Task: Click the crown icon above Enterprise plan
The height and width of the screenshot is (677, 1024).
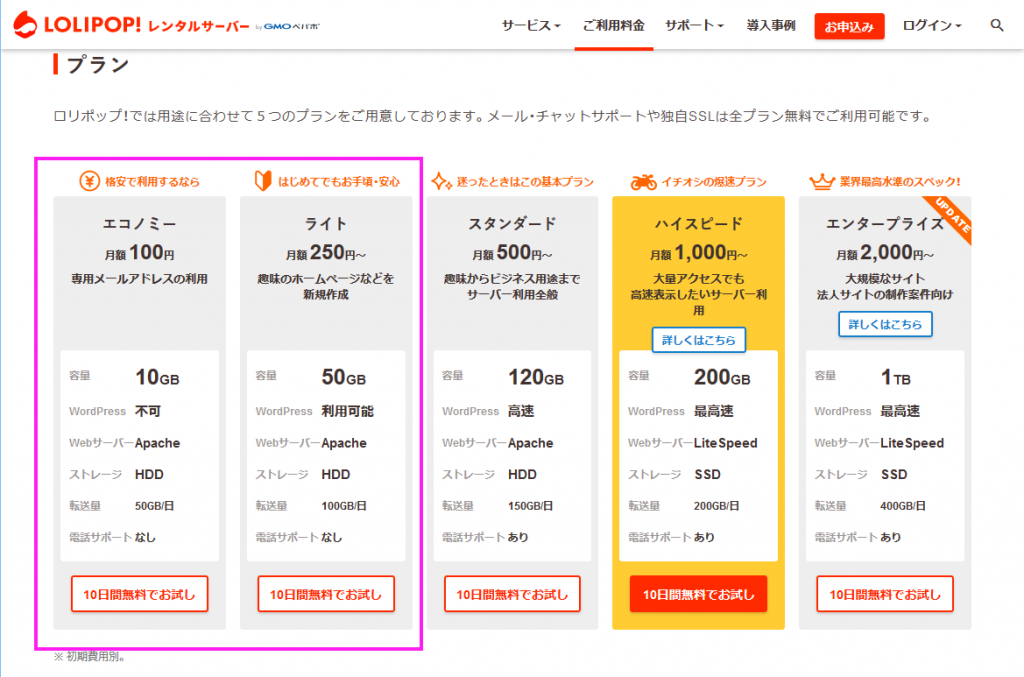Action: (x=820, y=181)
